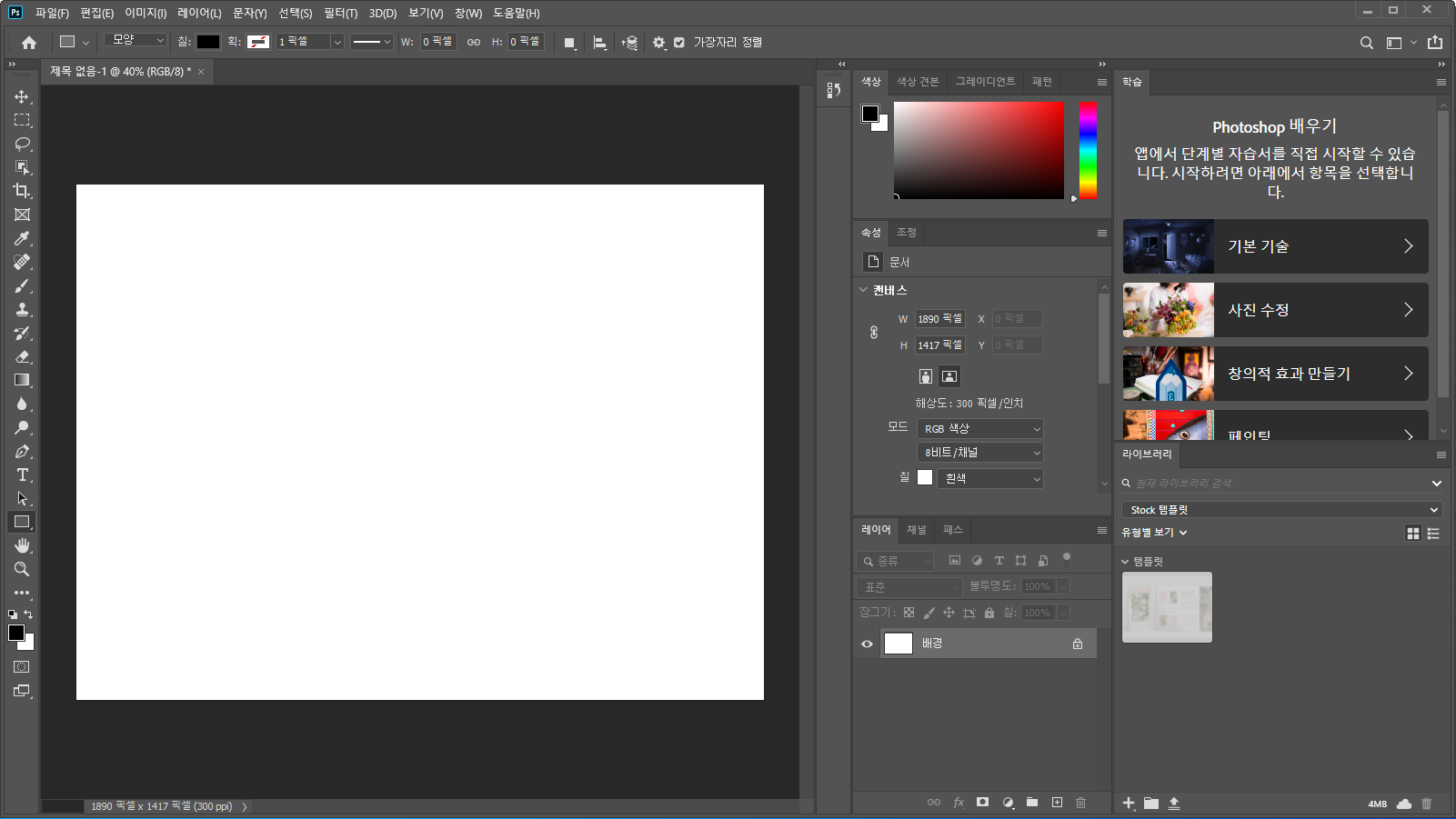Viewport: 1456px width, 819px height.
Task: Open the 8비트/채널 dropdown
Action: [979, 453]
